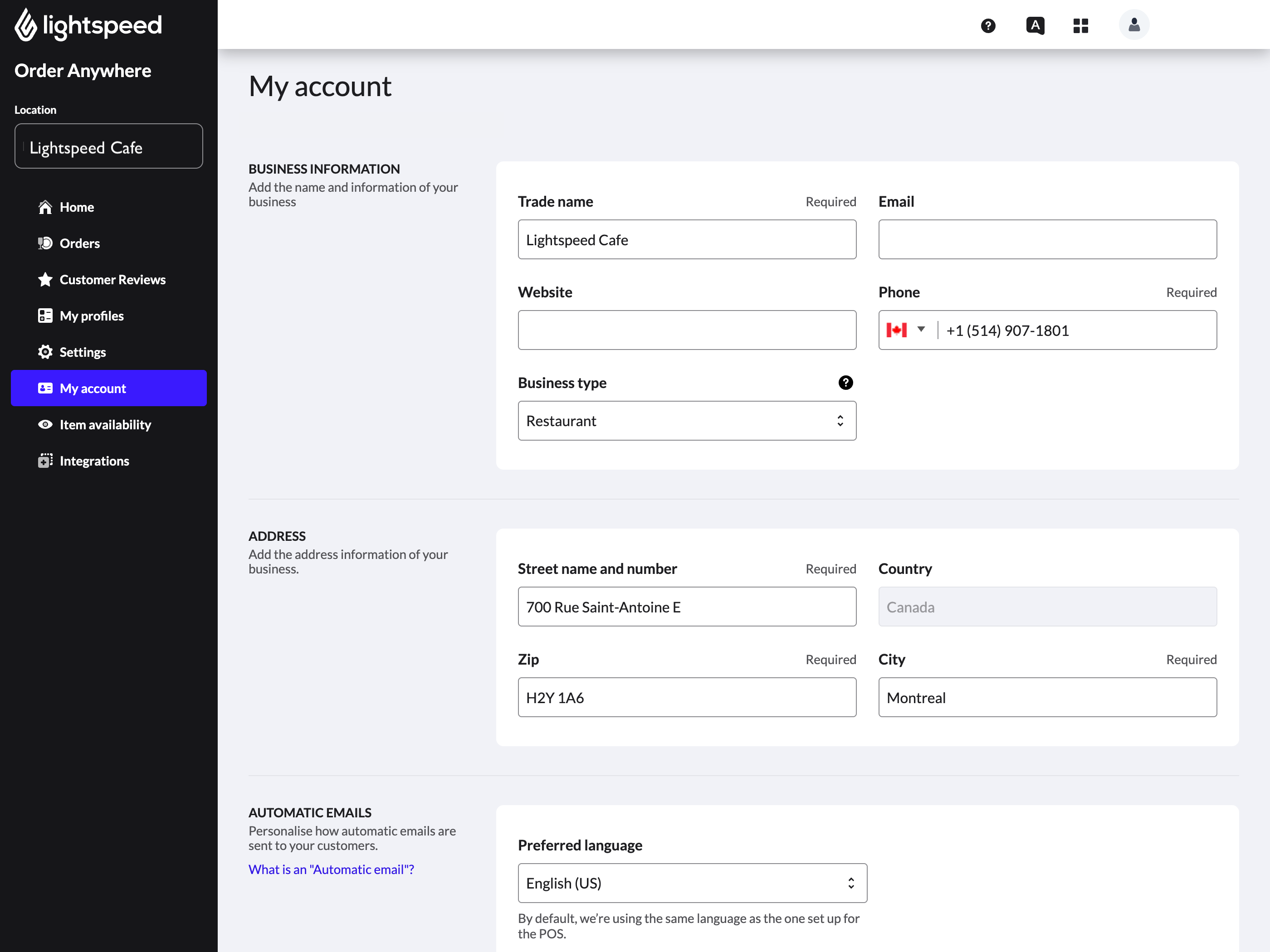
Task: Click inside the empty Email field
Action: [1047, 239]
